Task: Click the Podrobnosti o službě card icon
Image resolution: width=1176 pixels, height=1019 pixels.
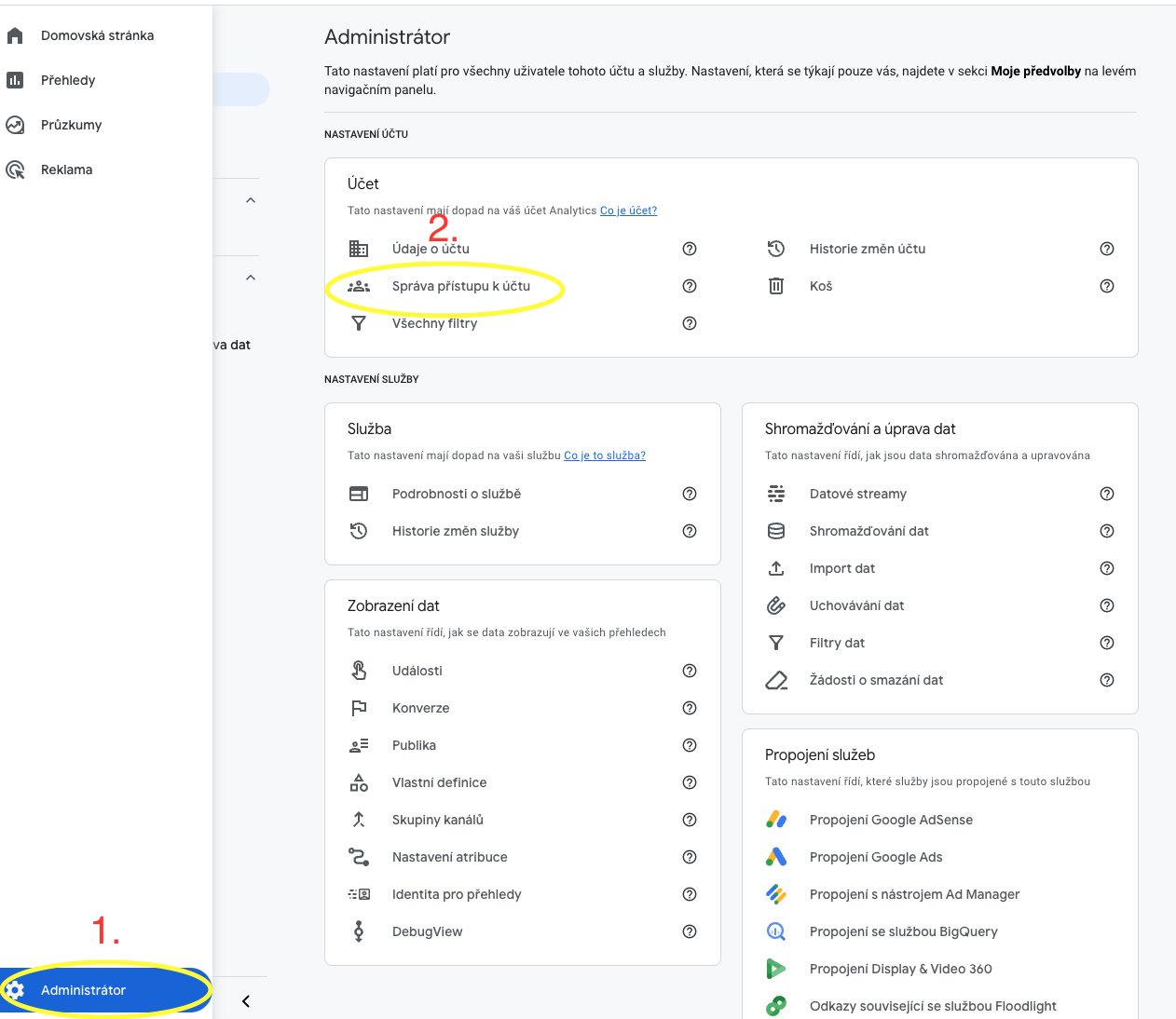Action: point(359,494)
